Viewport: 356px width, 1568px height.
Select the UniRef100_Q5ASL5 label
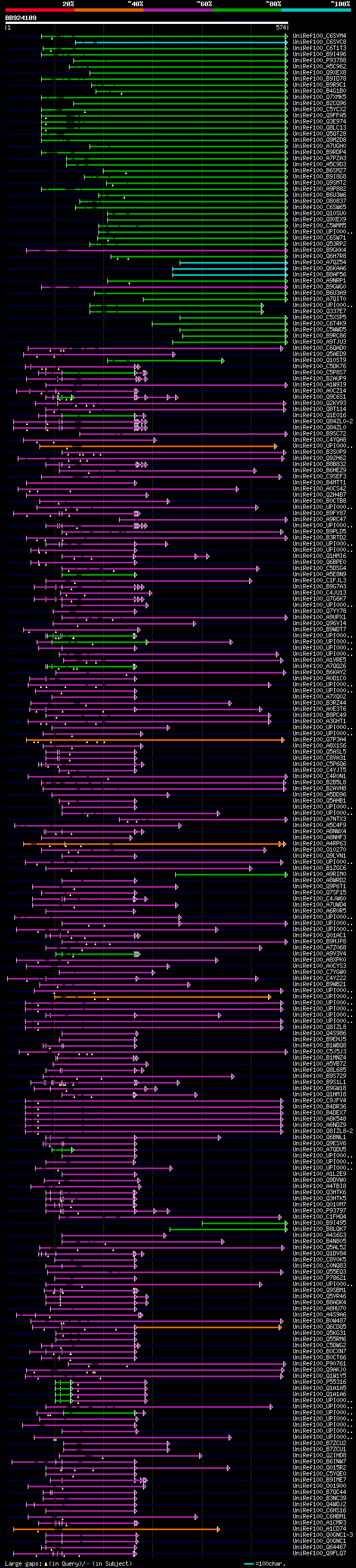(x=319, y=752)
